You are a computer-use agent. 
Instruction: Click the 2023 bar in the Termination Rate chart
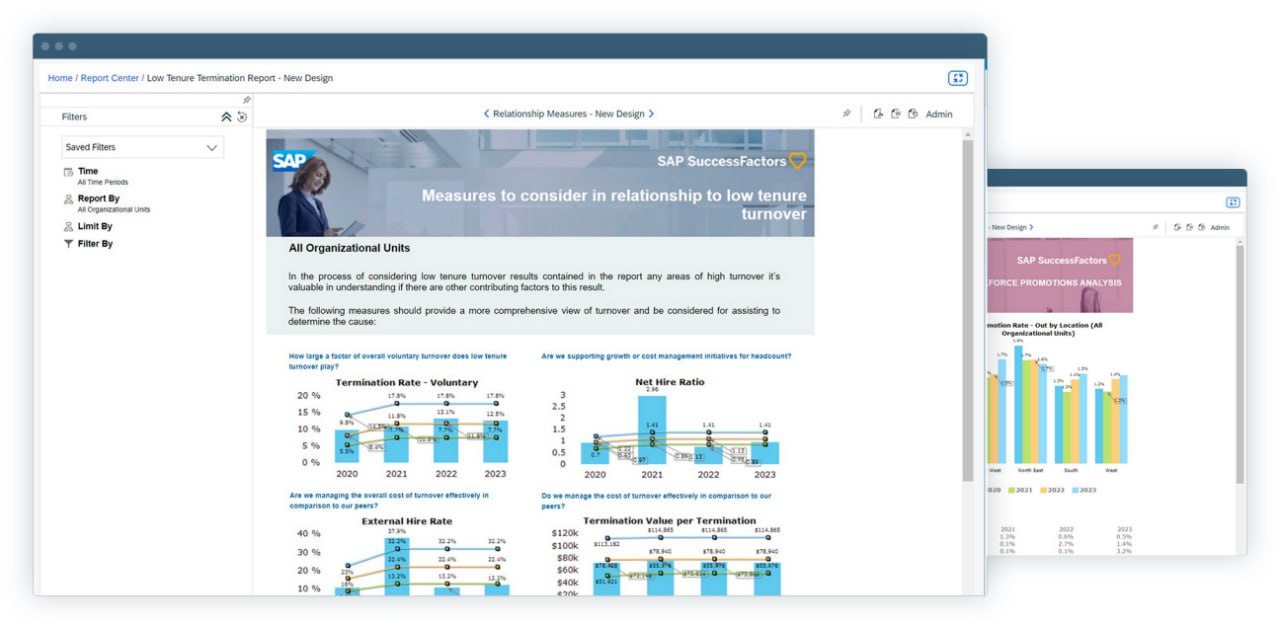tap(496, 441)
